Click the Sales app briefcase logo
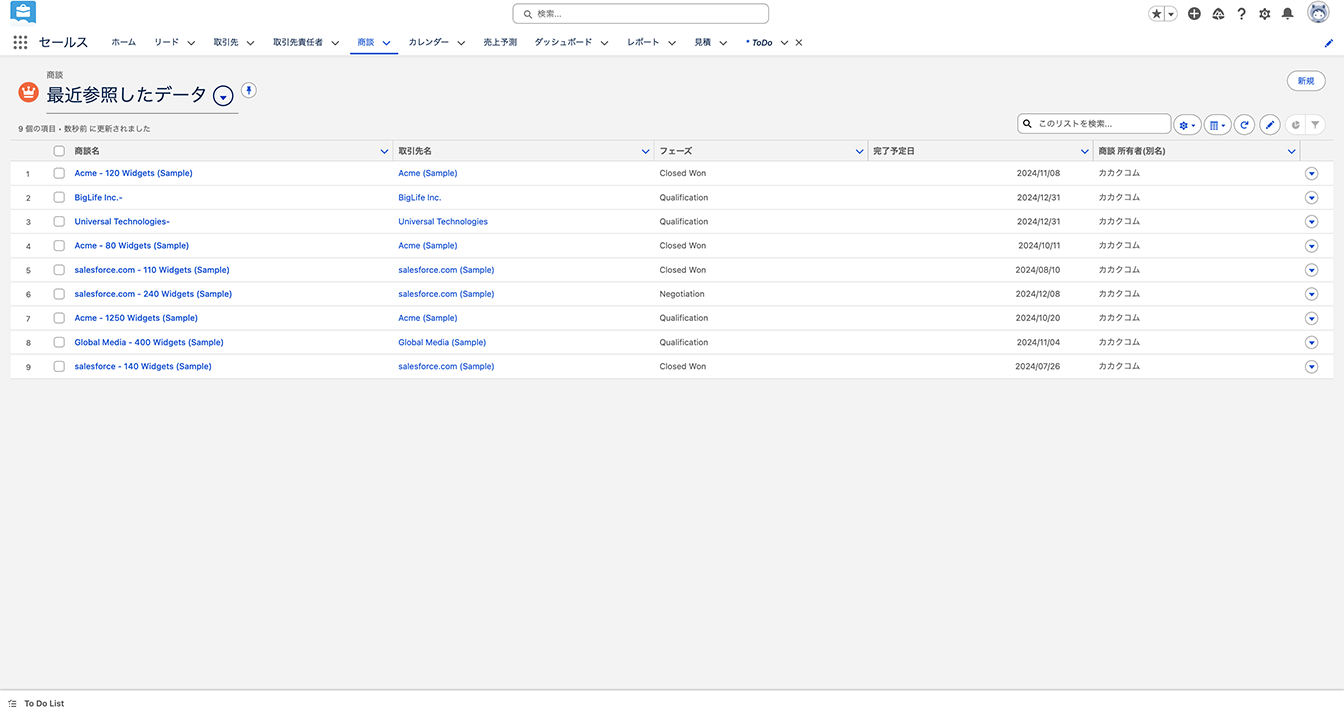 (23, 13)
